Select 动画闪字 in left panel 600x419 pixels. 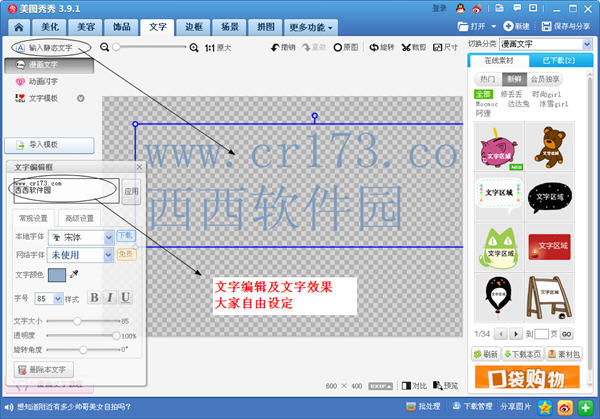tap(37, 82)
